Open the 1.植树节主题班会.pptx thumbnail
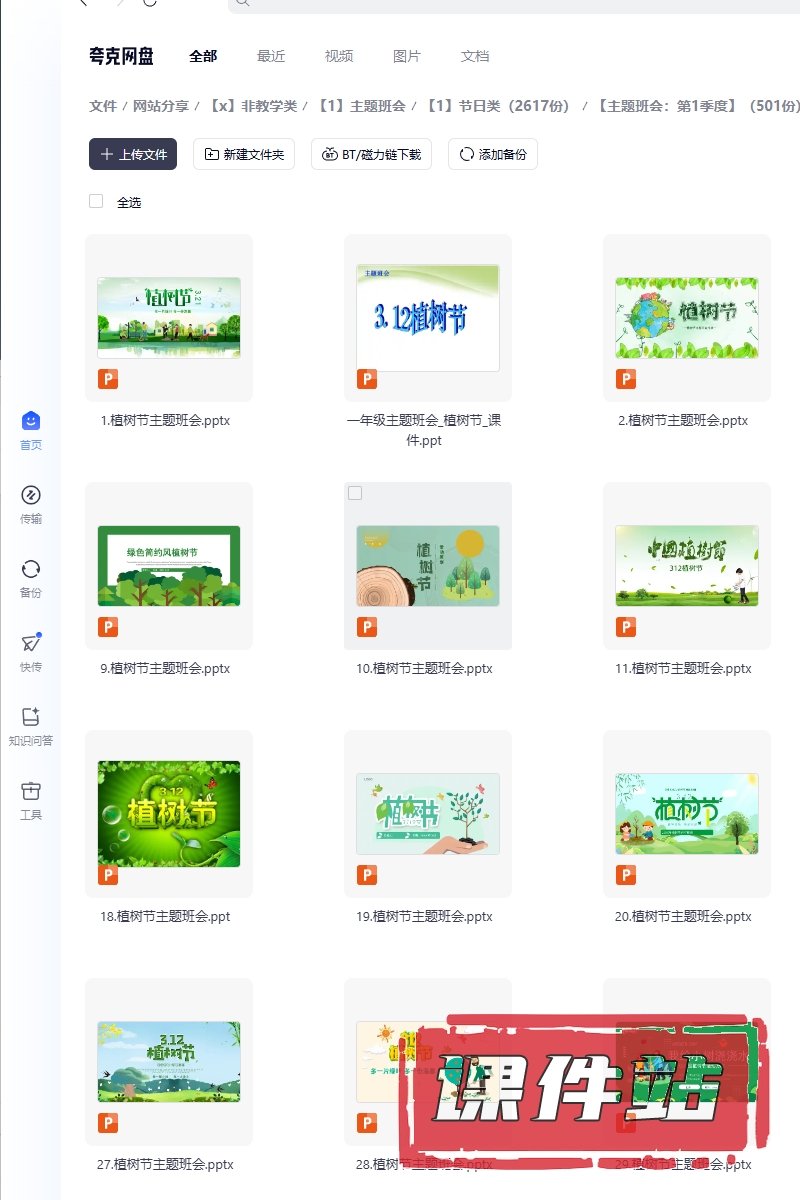 click(168, 318)
